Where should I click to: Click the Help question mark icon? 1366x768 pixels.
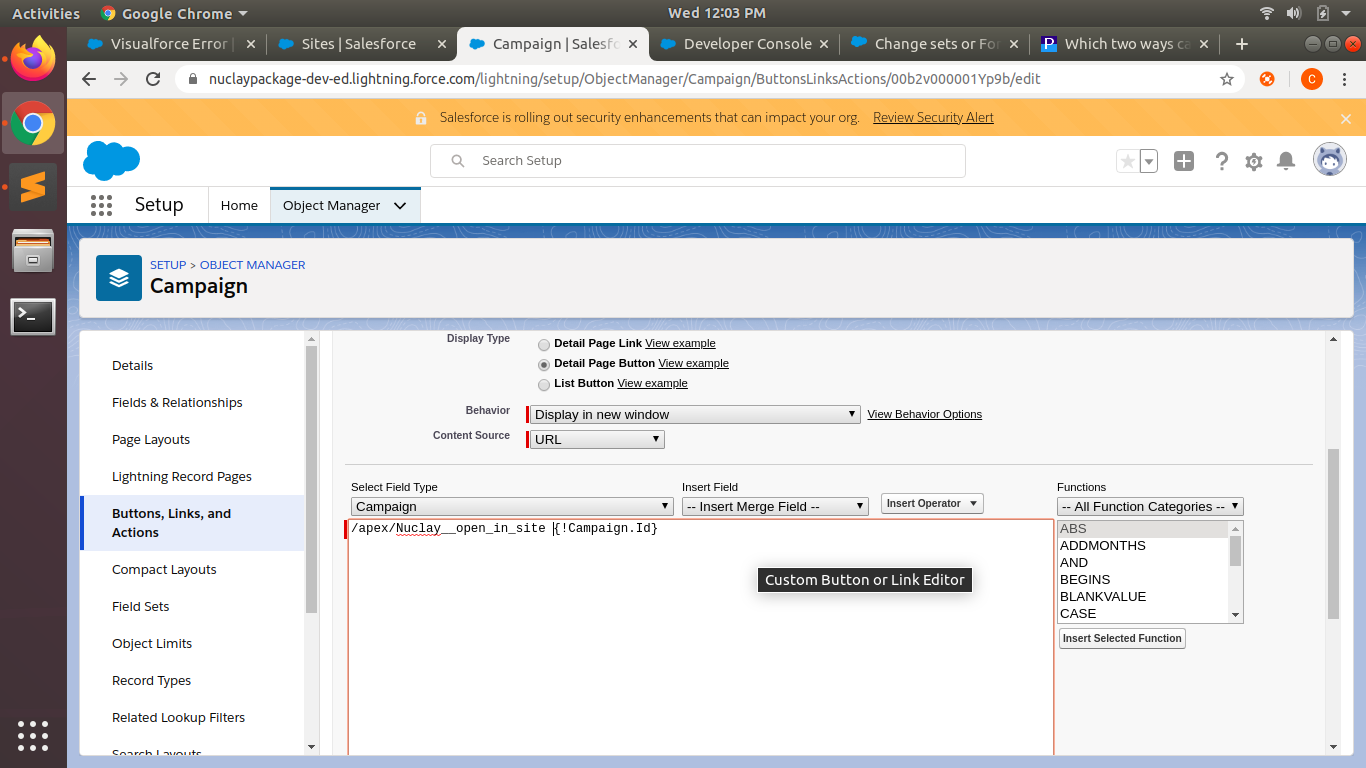tap(1221, 161)
